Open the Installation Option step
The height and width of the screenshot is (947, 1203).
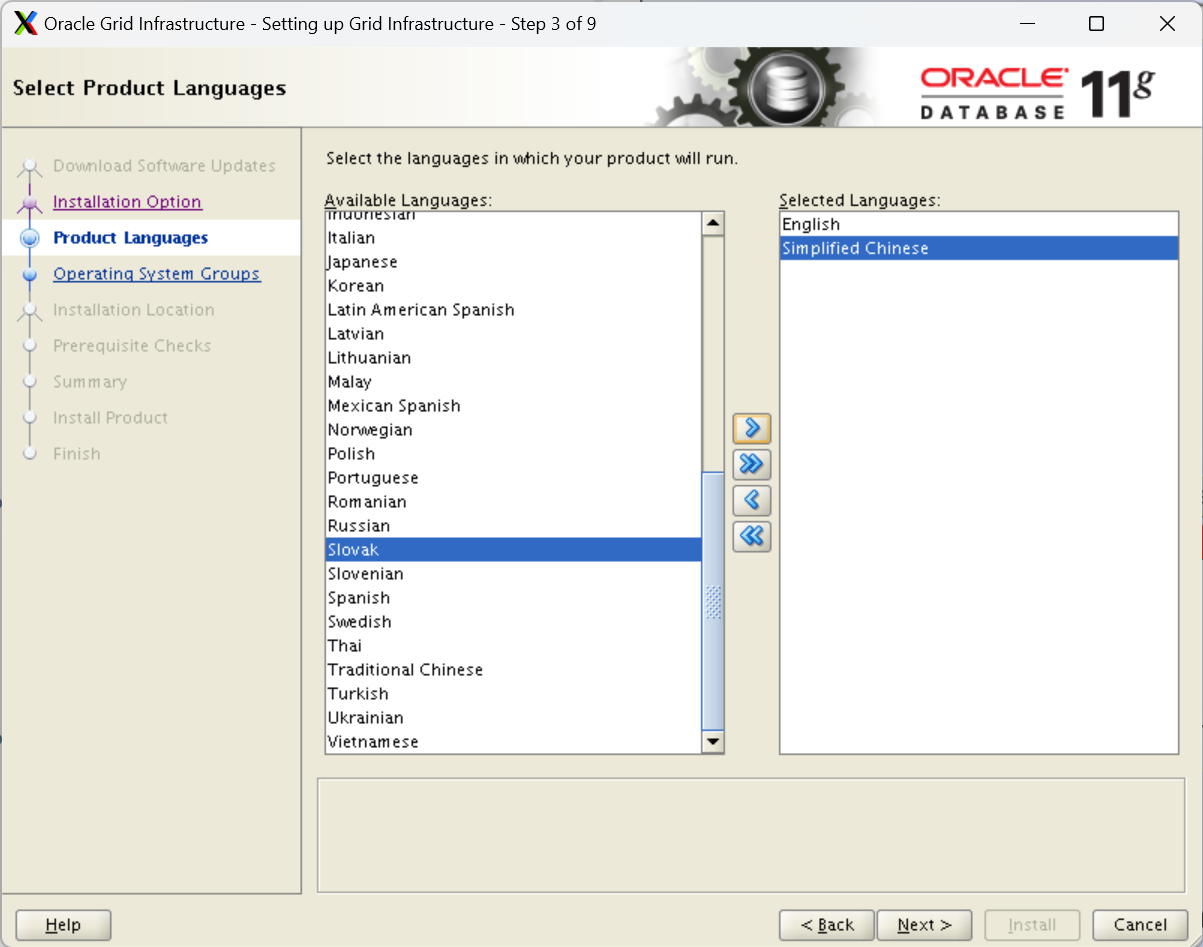click(x=127, y=202)
